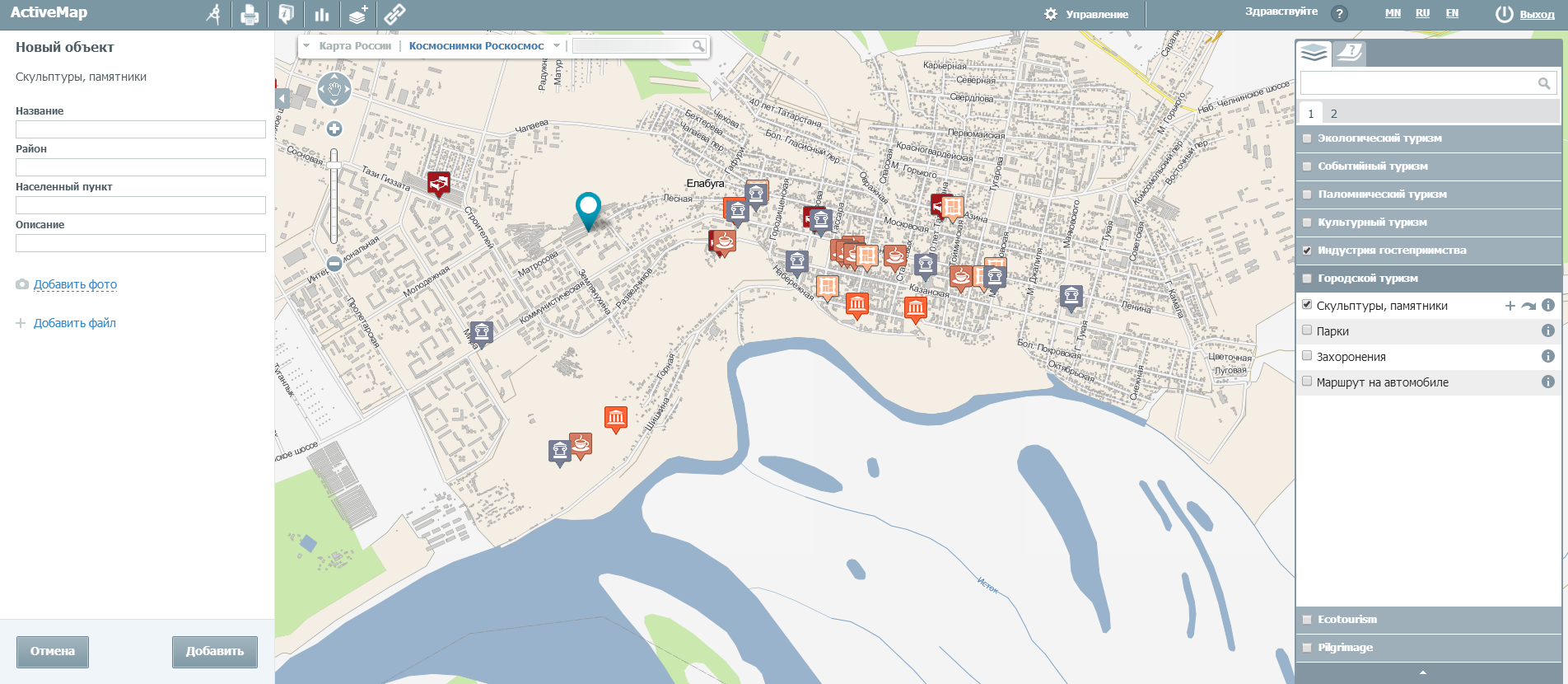The height and width of the screenshot is (684, 1568).
Task: Uncheck Индустрия гостеприимства layer group
Action: (x=1307, y=251)
